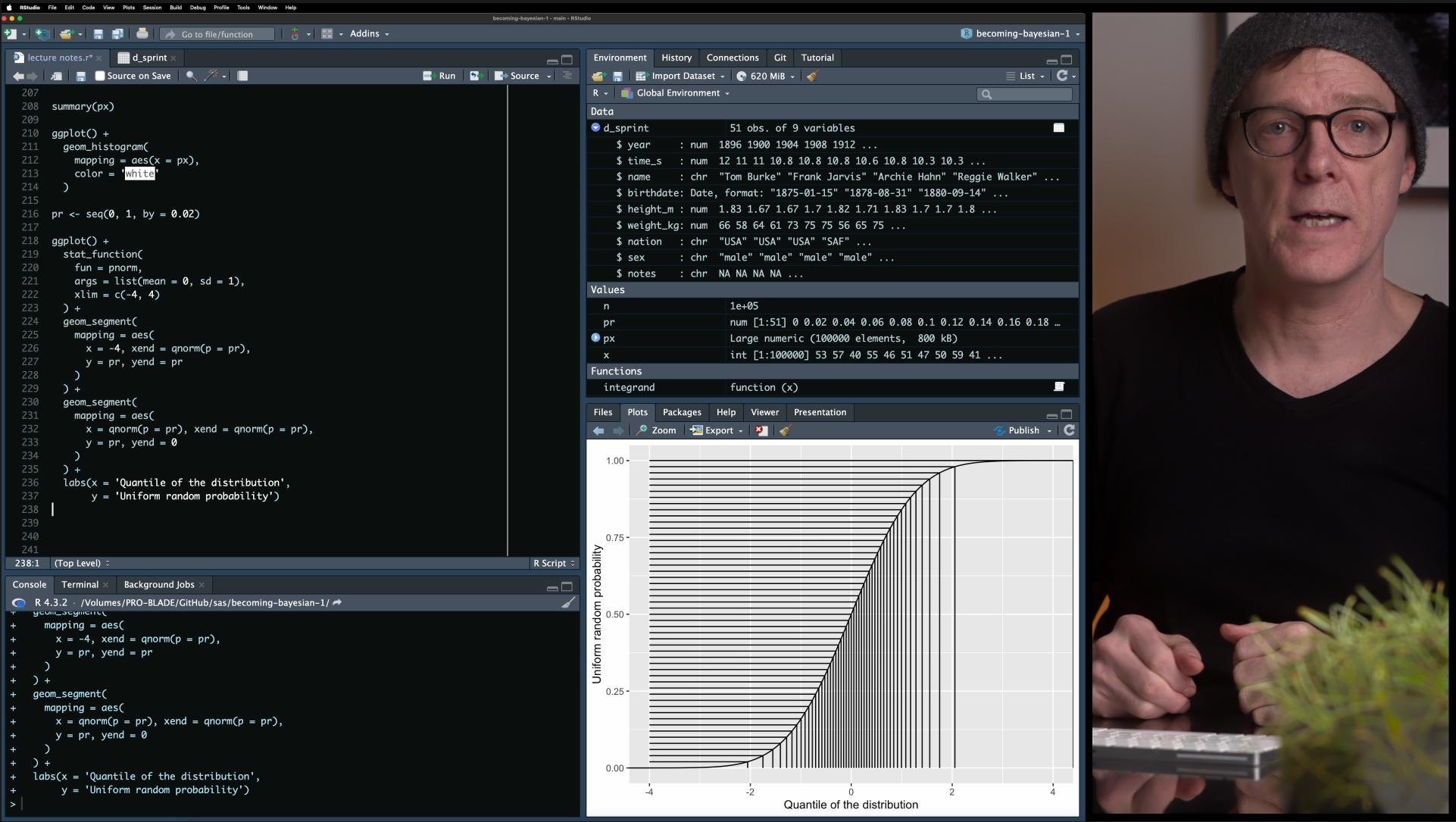The width and height of the screenshot is (1456, 822).
Task: Open Find/Replace with the magnifier icon
Action: (x=192, y=76)
